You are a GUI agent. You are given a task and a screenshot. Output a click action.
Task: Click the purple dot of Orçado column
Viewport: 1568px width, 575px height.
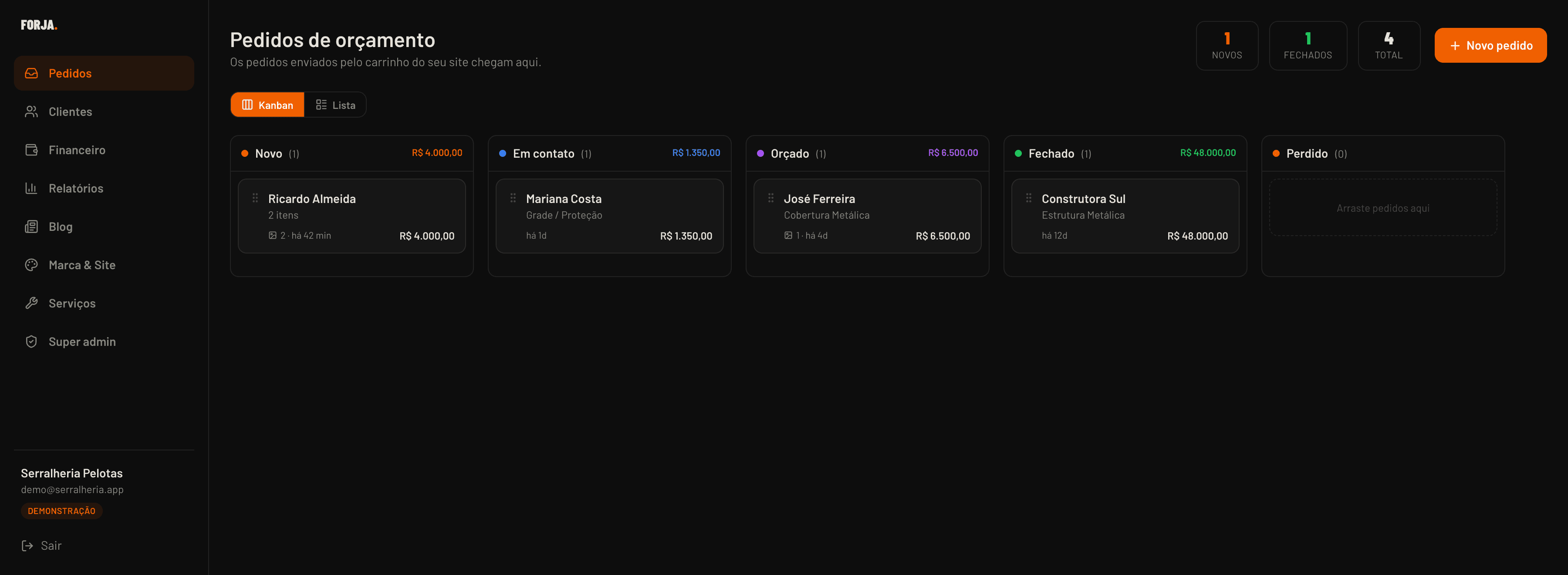point(760,153)
